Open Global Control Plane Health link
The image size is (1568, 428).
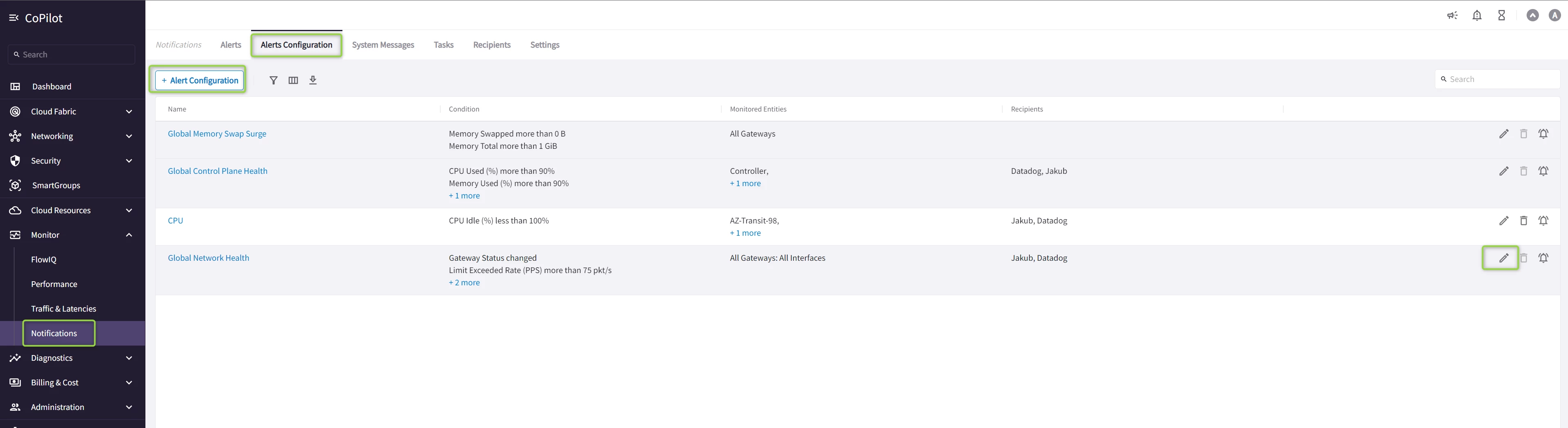pyautogui.click(x=218, y=171)
